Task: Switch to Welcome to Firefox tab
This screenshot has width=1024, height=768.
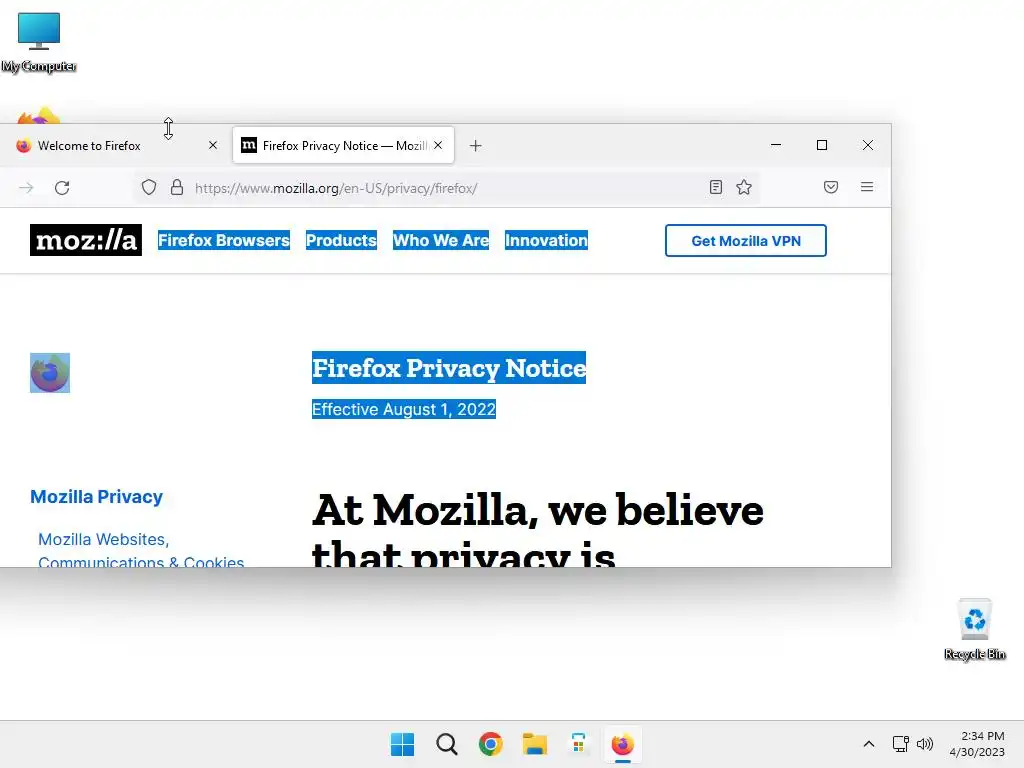Action: pos(116,145)
